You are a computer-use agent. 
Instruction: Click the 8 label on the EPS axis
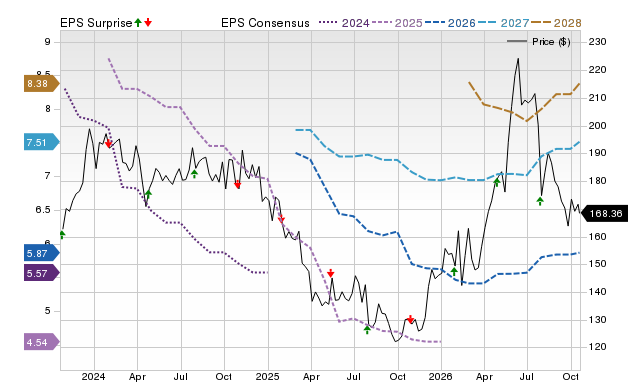click(48, 109)
